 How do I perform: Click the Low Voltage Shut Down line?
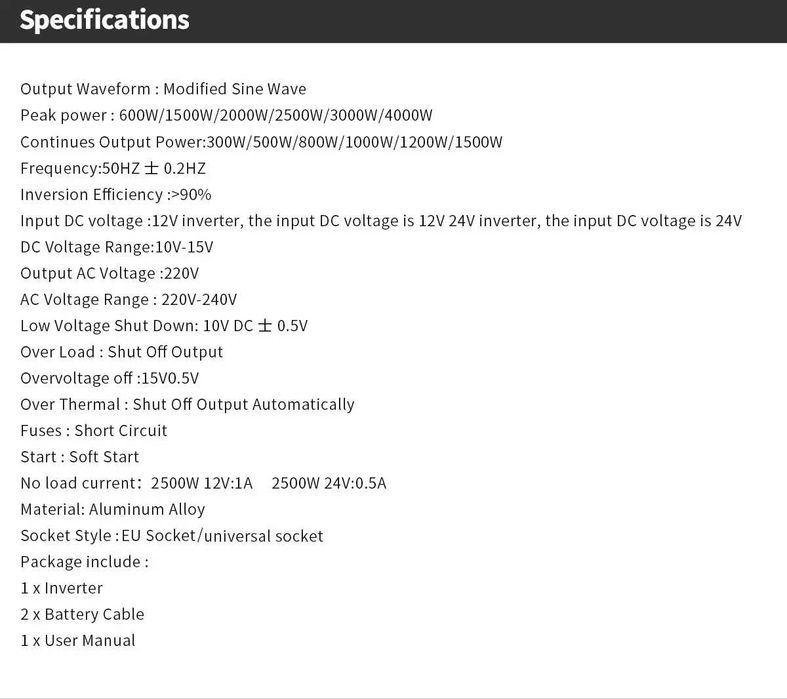pyautogui.click(x=164, y=326)
